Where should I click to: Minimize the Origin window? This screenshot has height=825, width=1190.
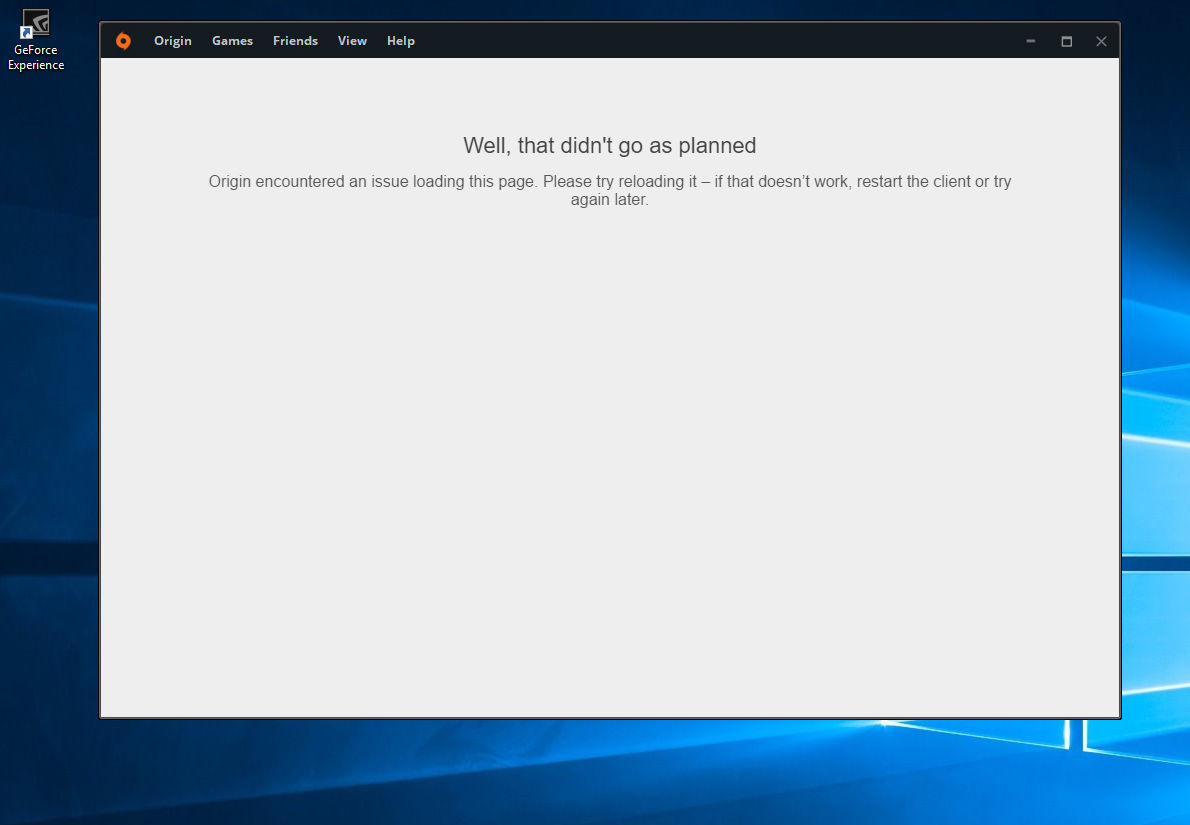[1031, 41]
